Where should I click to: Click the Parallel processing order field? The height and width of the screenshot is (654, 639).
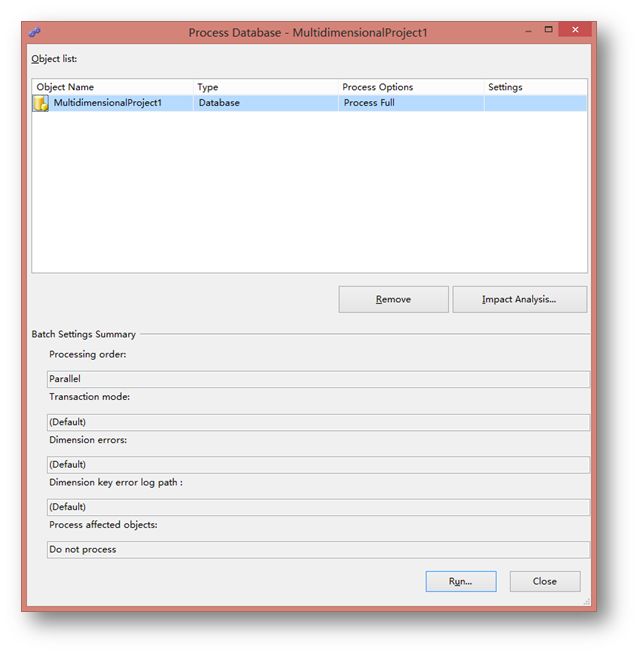click(x=318, y=379)
